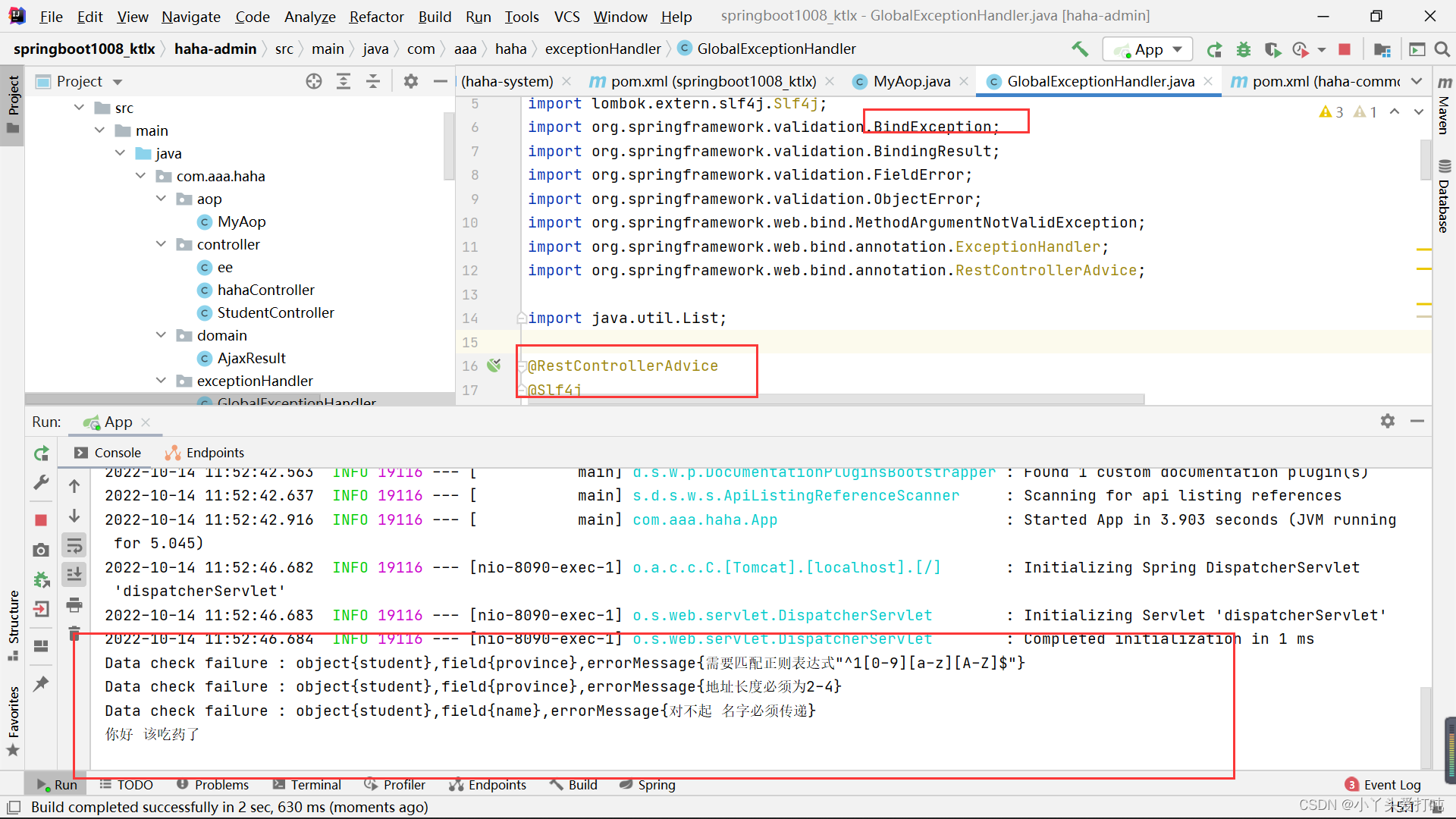The width and height of the screenshot is (1456, 819).
Task: Collapse the exceptionHandler package
Action: click(162, 381)
